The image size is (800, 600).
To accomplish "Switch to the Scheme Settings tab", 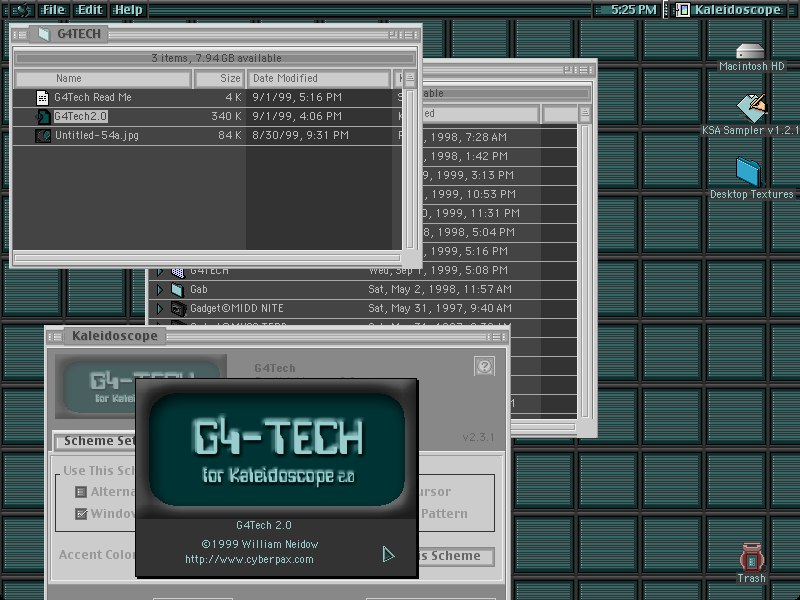I will pos(95,441).
